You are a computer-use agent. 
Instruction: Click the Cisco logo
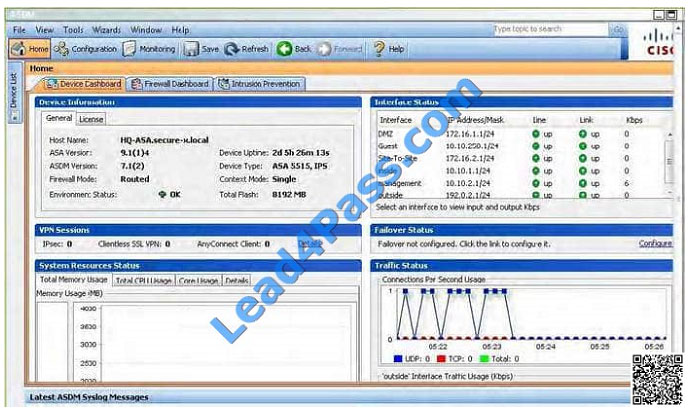click(659, 43)
